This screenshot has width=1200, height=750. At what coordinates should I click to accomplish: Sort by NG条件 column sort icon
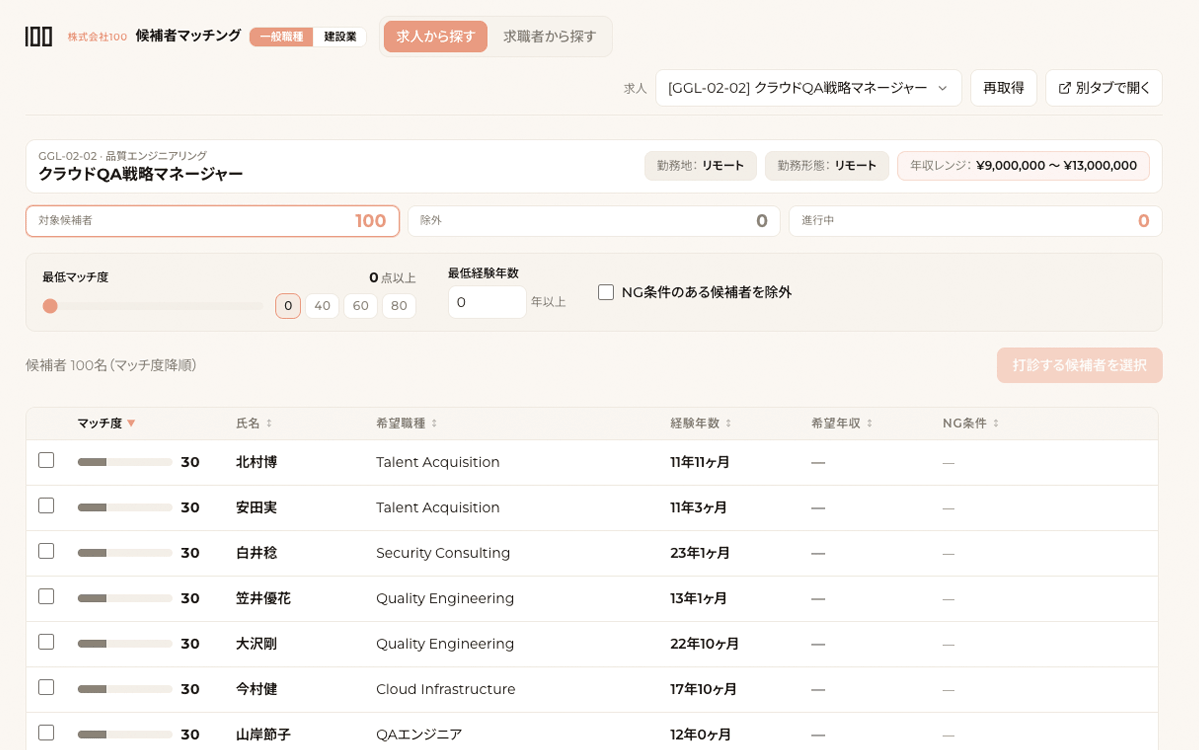[x=995, y=423]
